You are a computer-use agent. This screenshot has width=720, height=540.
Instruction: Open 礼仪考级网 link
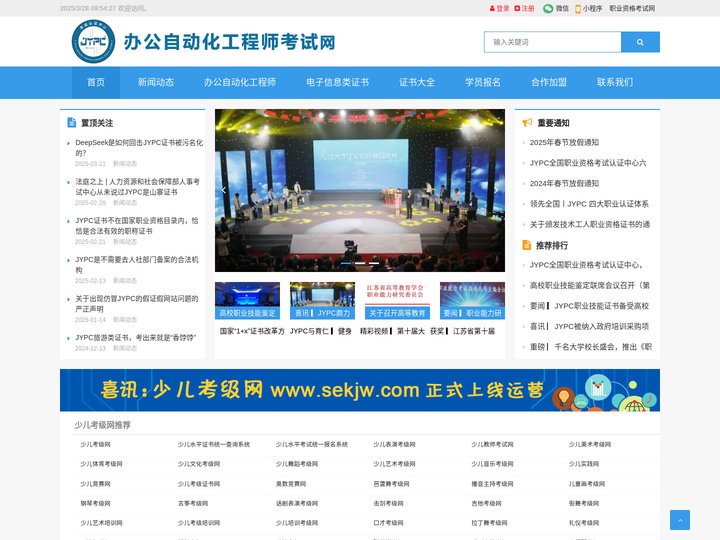tap(584, 523)
